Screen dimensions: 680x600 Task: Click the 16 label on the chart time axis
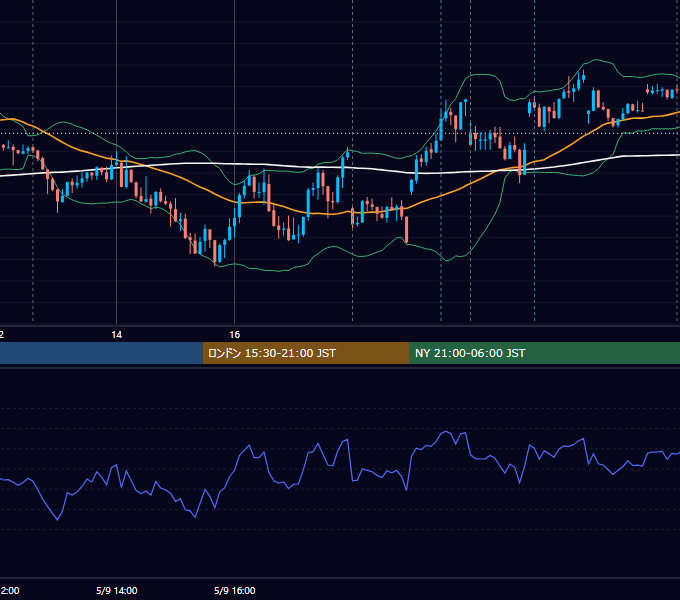pos(235,335)
